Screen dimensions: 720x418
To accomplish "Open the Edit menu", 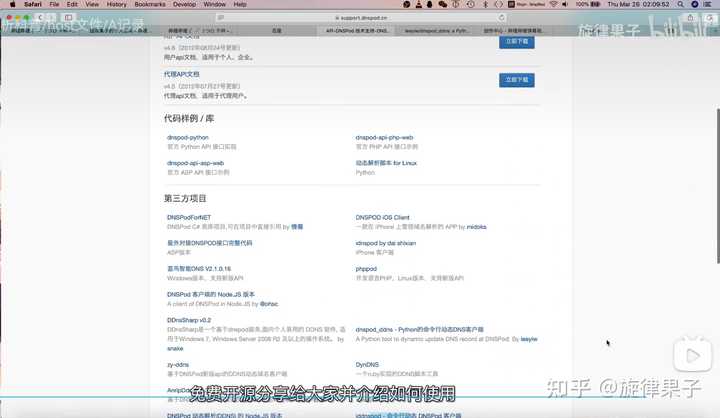I will point(72,4).
